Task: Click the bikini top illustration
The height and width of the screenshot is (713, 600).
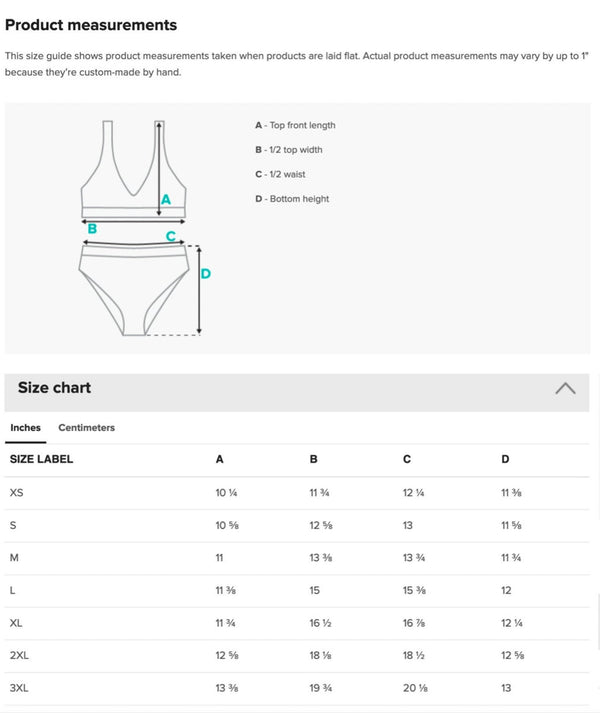Action: (118, 168)
